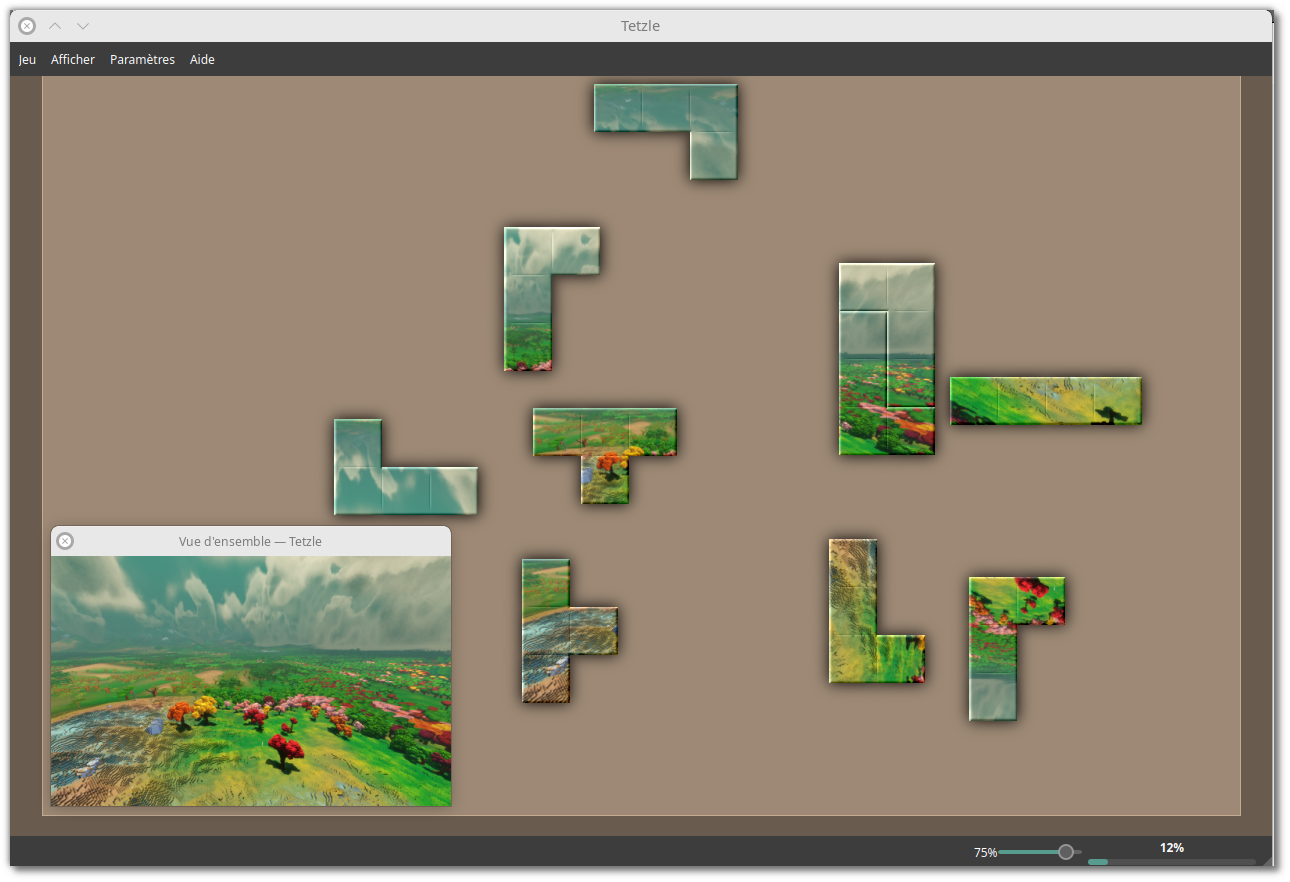Click the Vue d'ensemble — Tetzle title bar
Viewport: 1290px width, 882px height.
(x=251, y=541)
